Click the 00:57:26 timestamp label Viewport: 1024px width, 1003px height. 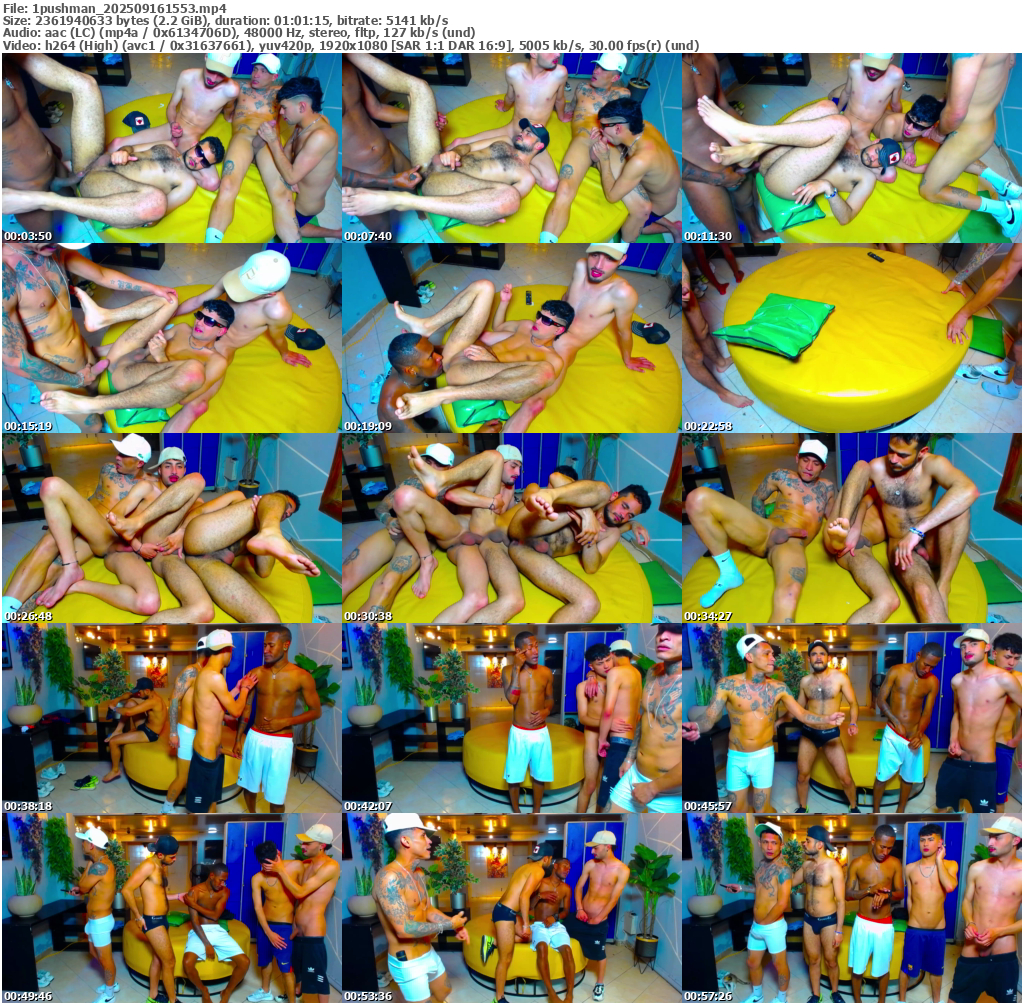tap(708, 996)
